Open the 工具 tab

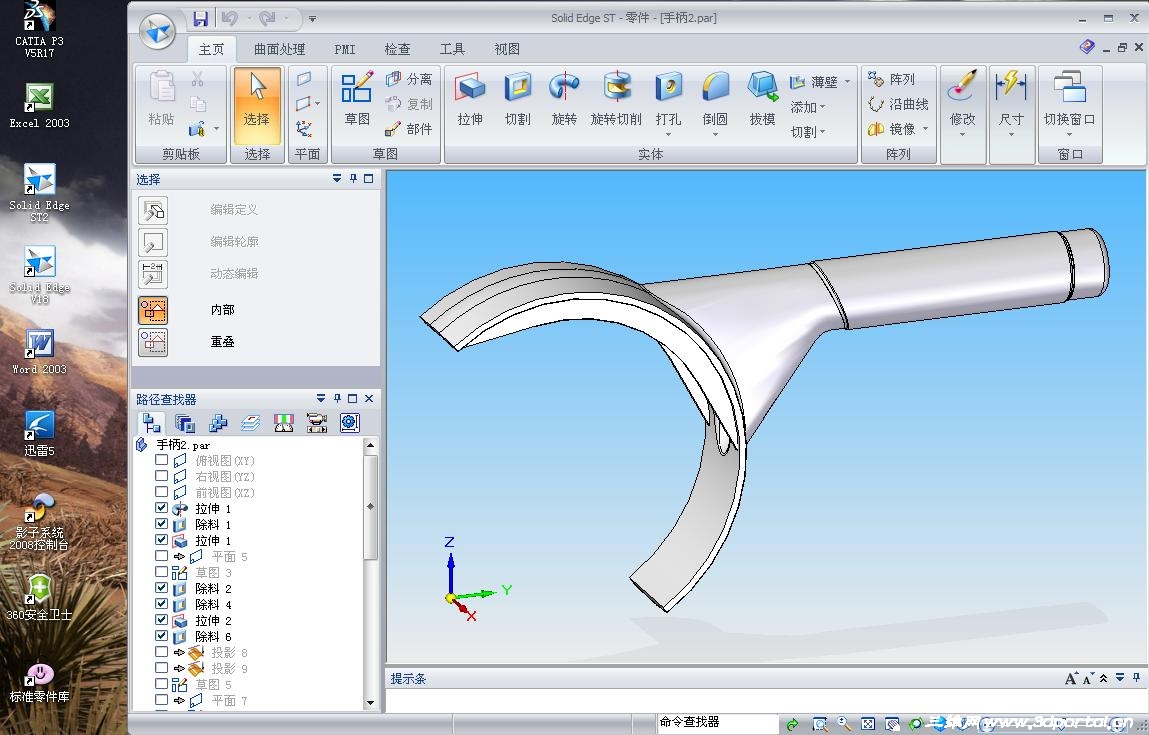click(452, 49)
